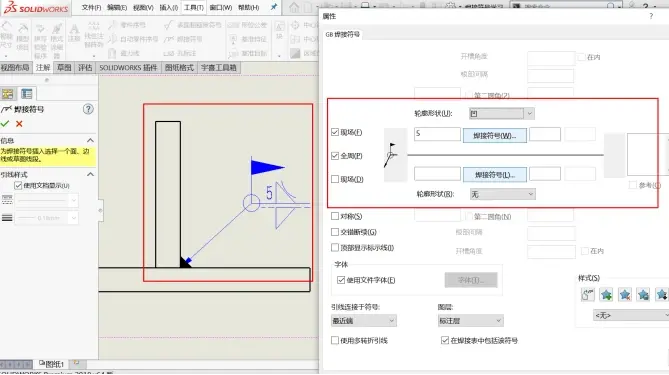Image resolution: width=669 pixels, height=375 pixels.
Task: Open upper 轮廓形状(U) dropdown
Action: (x=501, y=113)
